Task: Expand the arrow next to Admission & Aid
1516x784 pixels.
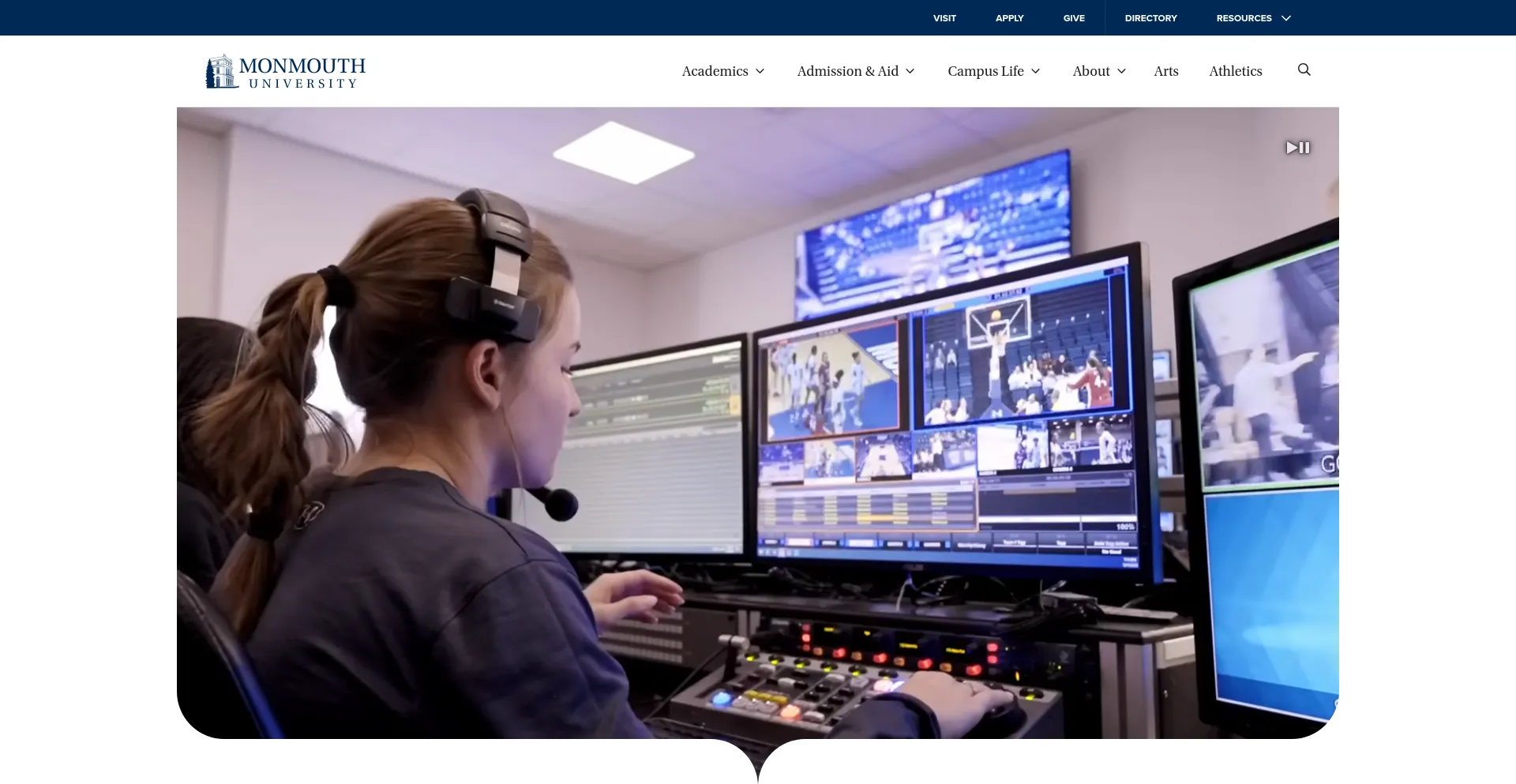Action: pos(910,71)
